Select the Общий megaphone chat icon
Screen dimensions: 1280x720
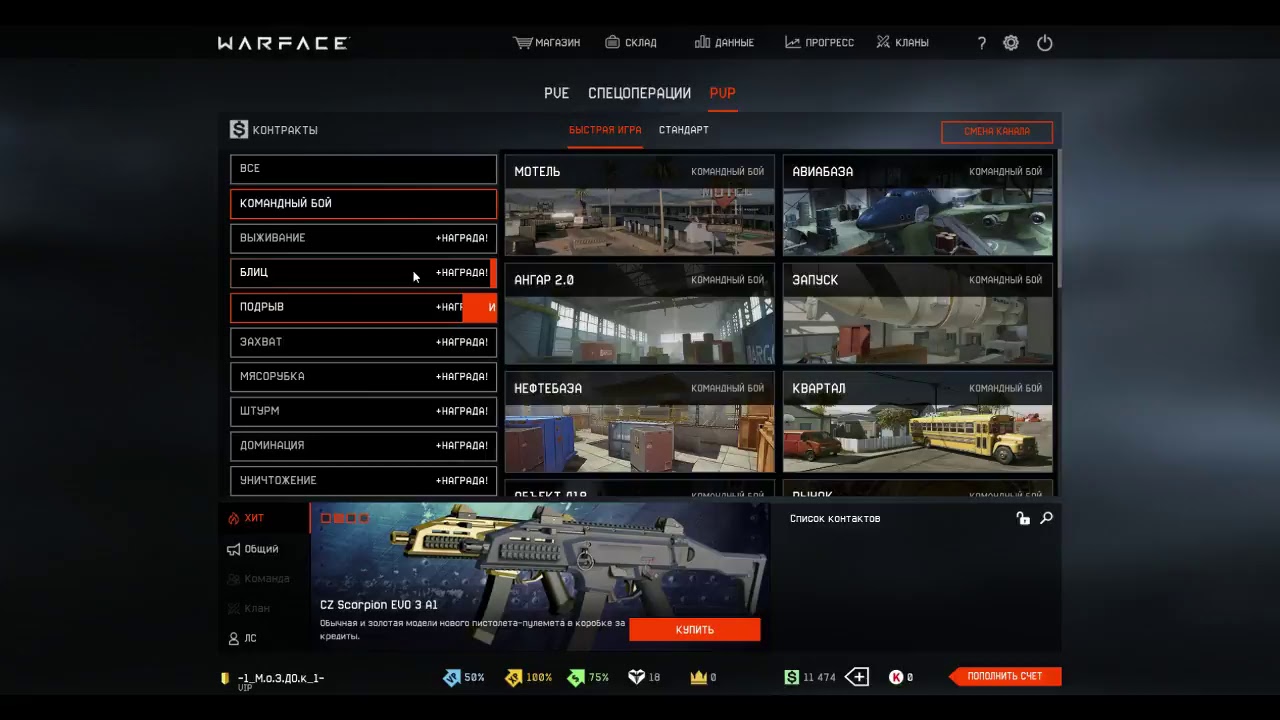tap(234, 549)
